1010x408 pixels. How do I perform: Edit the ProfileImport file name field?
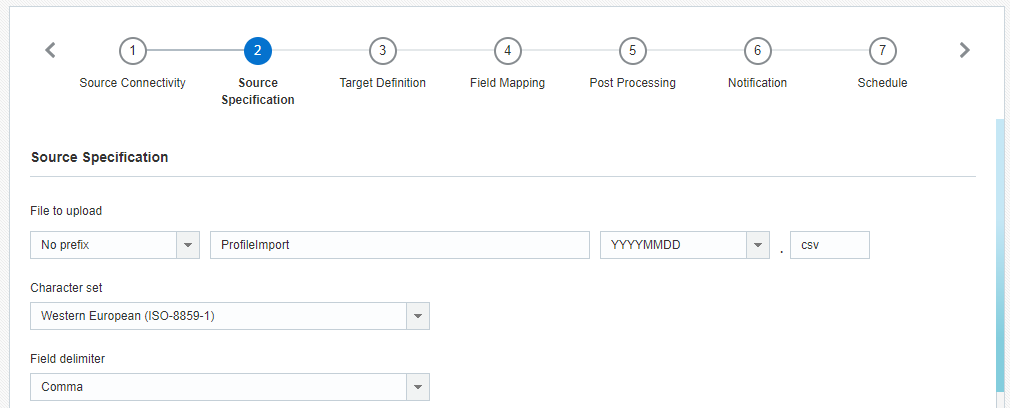tap(400, 245)
